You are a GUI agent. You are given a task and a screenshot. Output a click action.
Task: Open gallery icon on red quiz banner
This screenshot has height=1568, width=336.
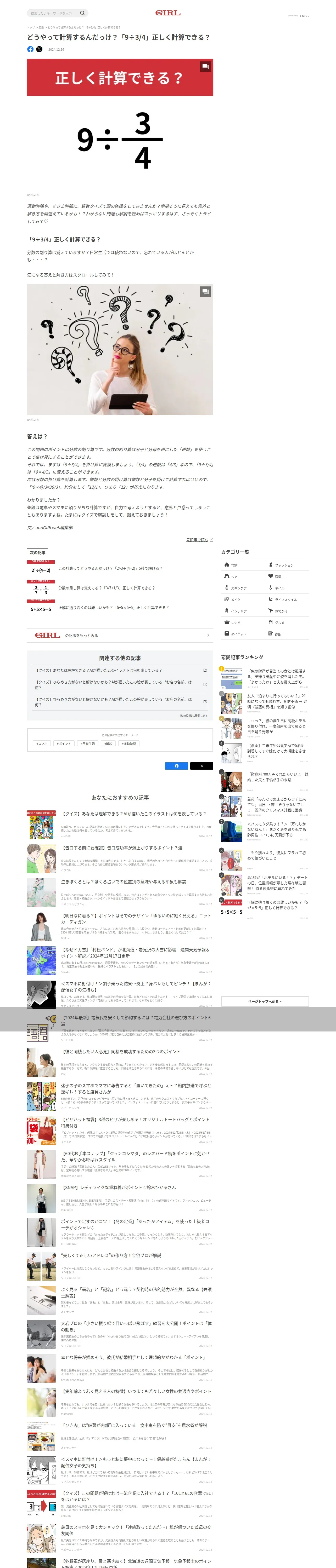205,66
